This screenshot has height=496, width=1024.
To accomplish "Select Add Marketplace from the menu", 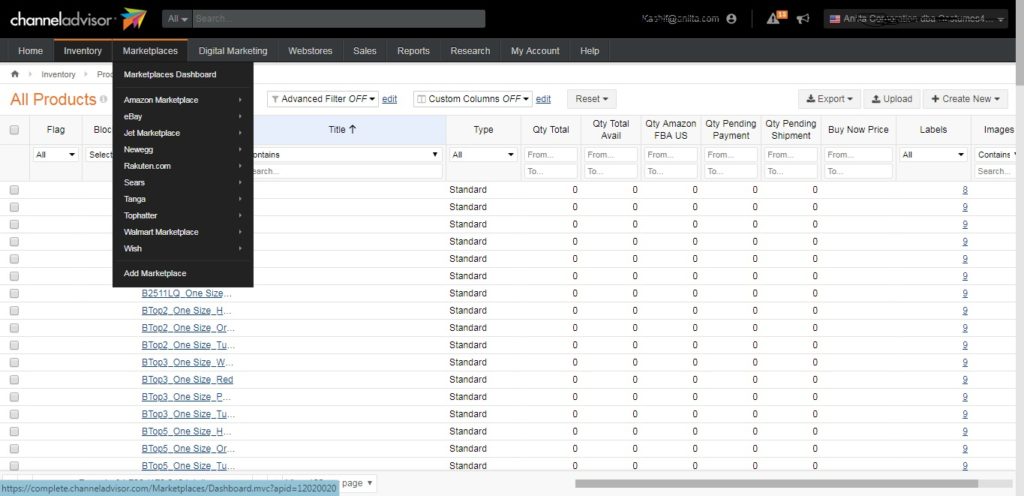I will click(155, 273).
